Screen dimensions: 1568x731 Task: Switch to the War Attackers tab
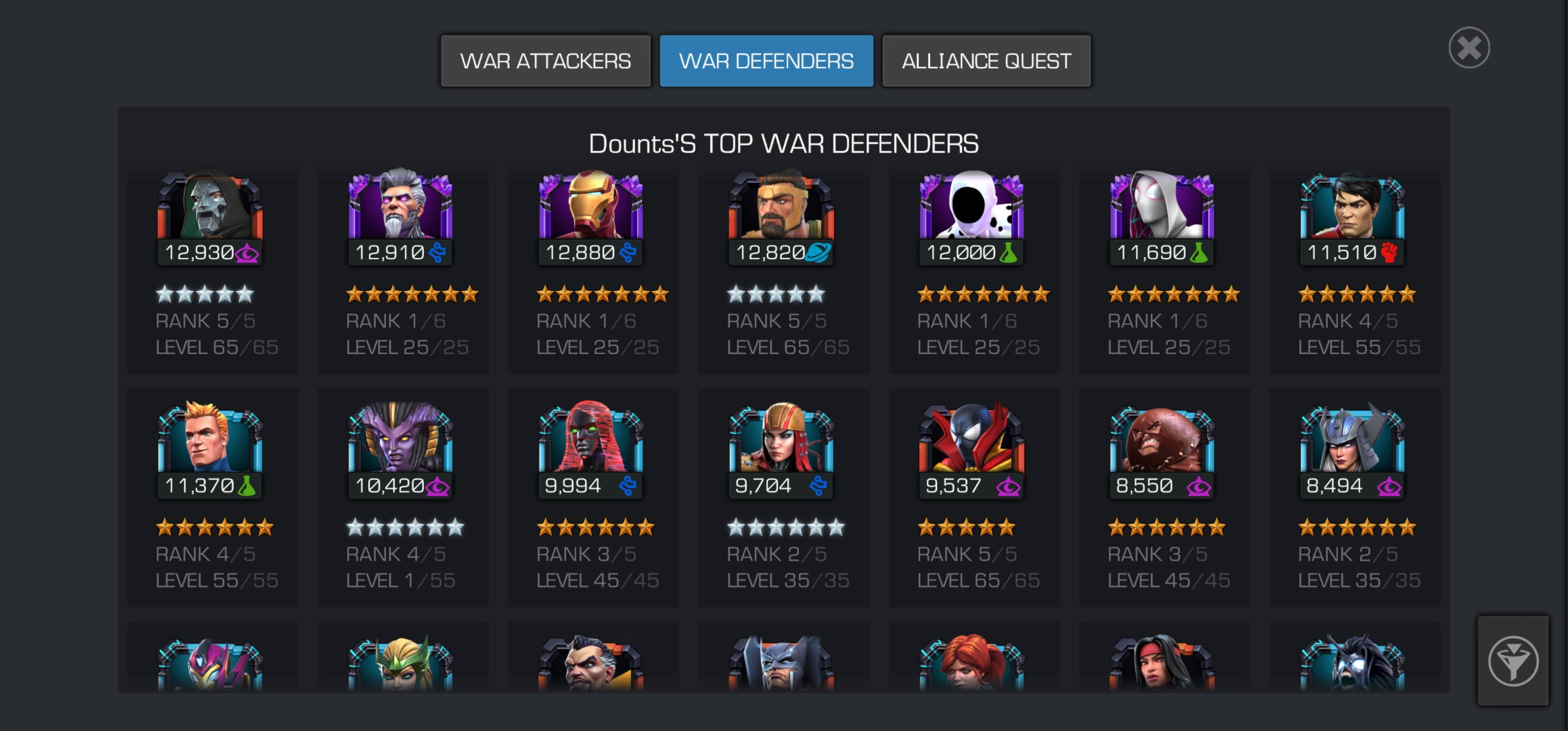pyautogui.click(x=545, y=61)
